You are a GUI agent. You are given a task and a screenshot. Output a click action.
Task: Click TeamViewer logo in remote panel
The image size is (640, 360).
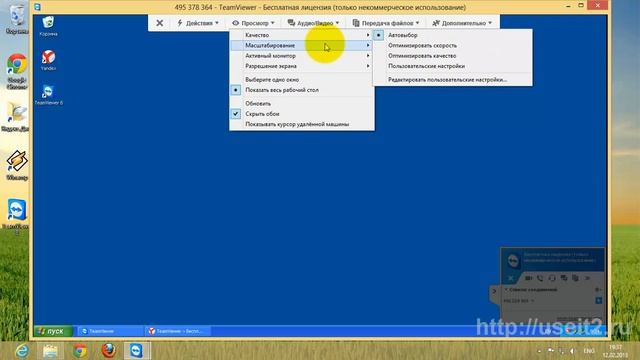coord(513,260)
